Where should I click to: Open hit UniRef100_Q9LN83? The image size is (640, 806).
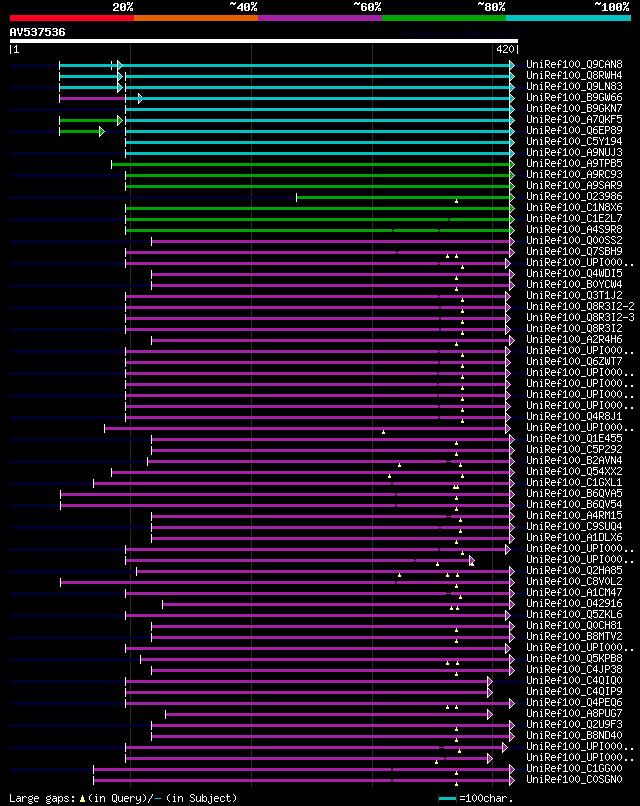(574, 86)
